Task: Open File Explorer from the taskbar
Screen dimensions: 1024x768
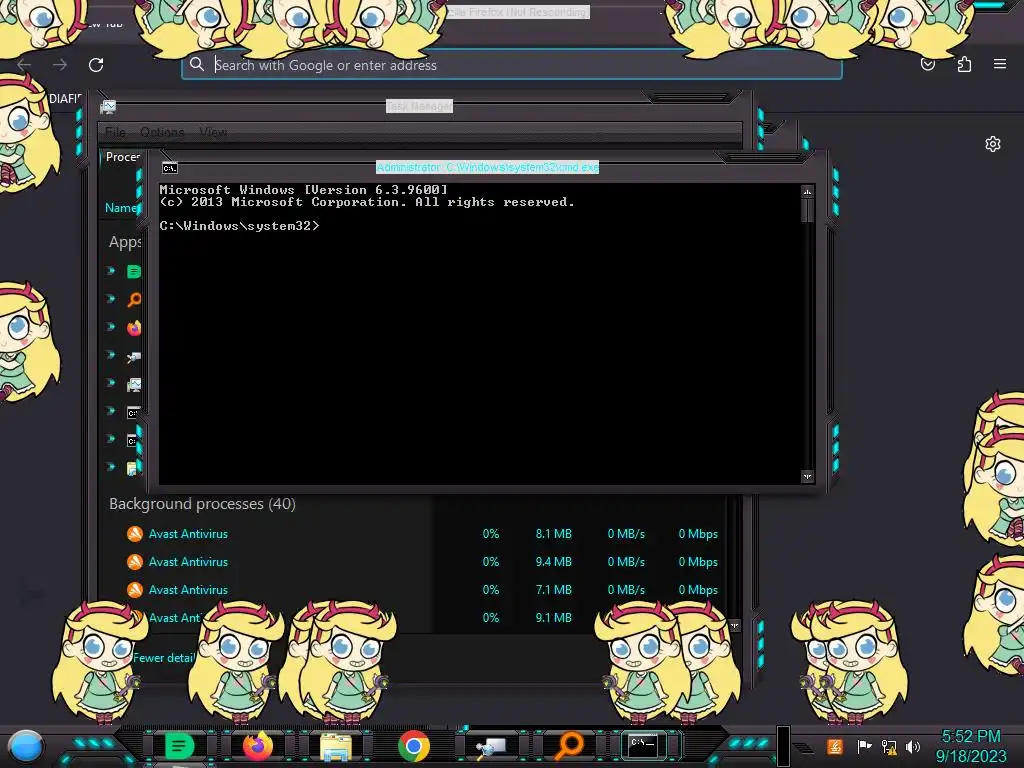Action: tap(336, 747)
